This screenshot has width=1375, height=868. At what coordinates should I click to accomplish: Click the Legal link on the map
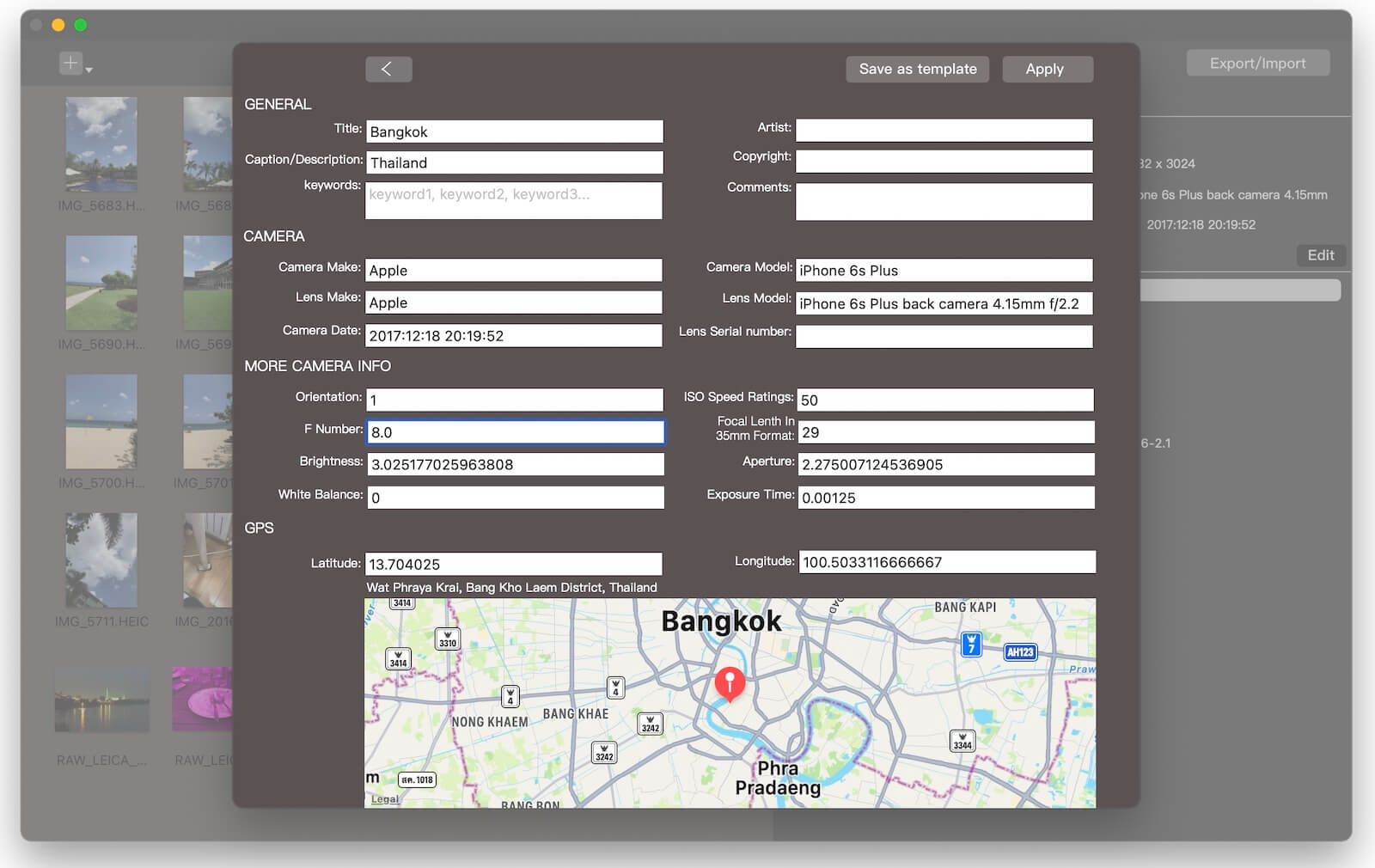[x=384, y=799]
